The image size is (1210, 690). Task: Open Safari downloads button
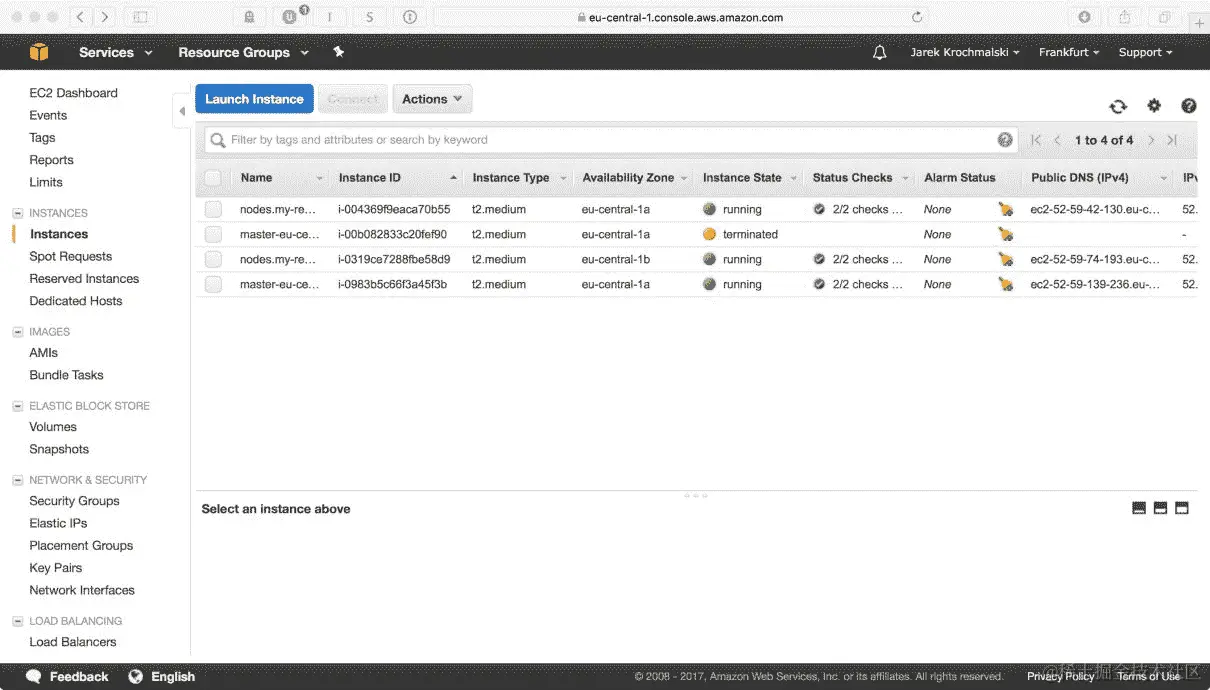tap(1084, 17)
